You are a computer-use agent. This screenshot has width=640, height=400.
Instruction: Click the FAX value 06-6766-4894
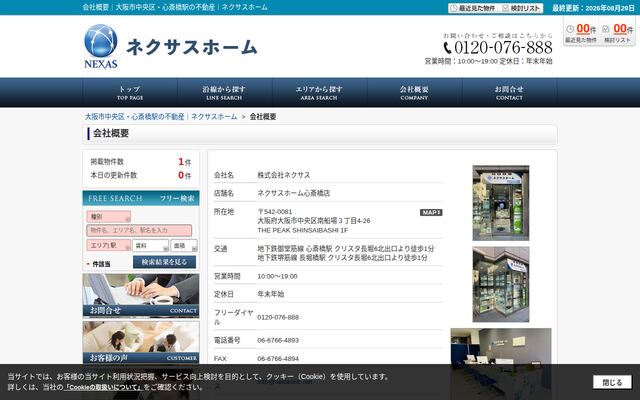pyautogui.click(x=278, y=358)
